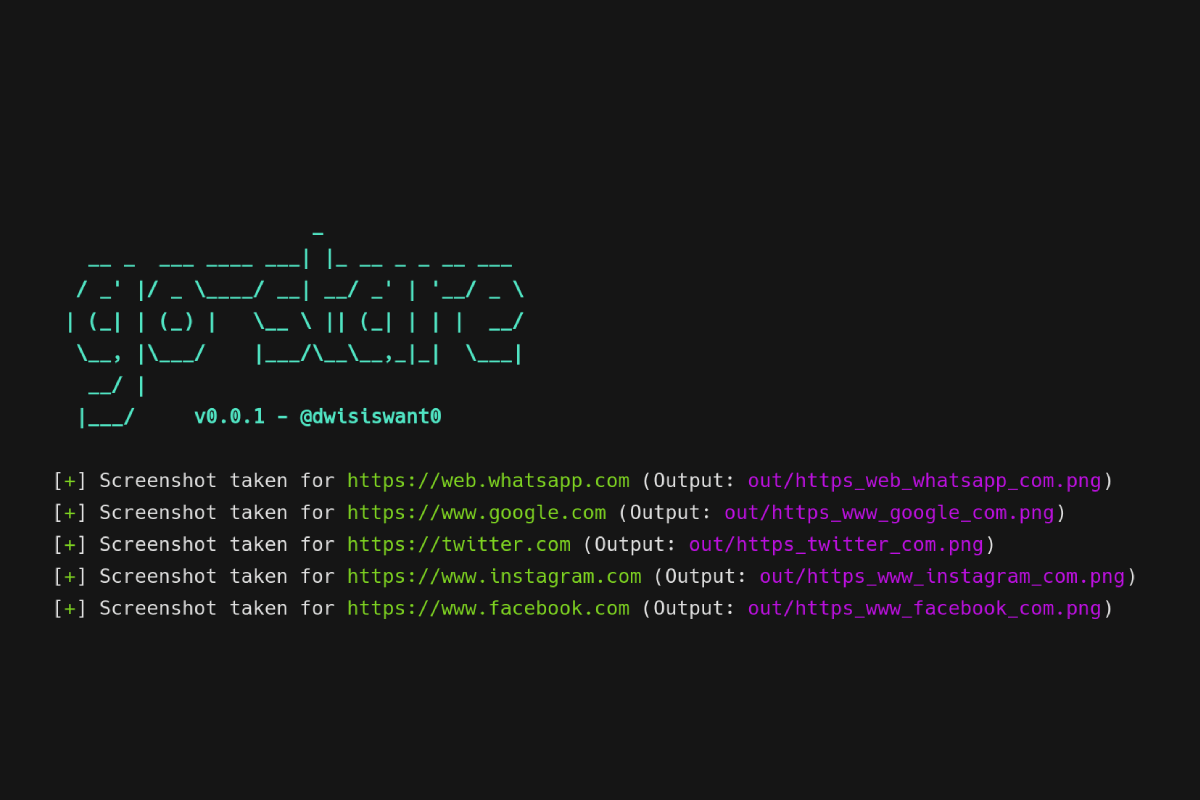This screenshot has width=1200, height=800.
Task: Click the version text v0.0.1
Action: 229,416
